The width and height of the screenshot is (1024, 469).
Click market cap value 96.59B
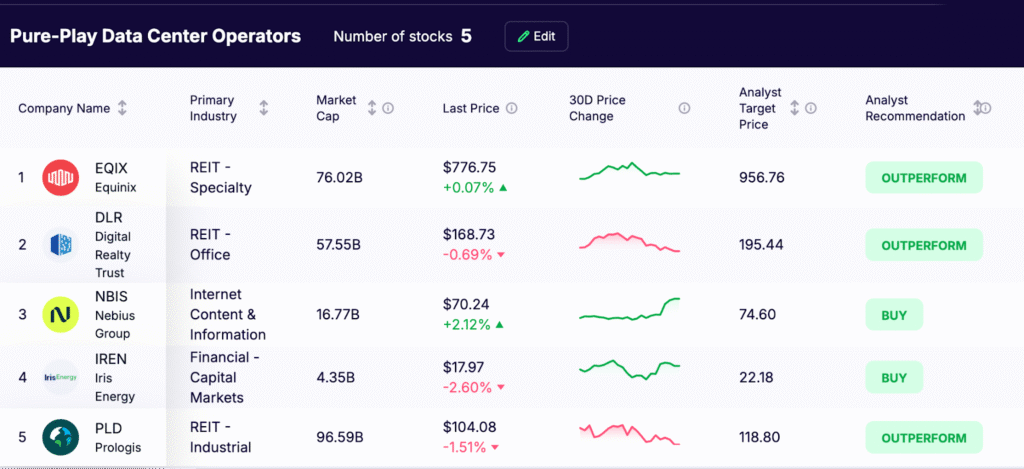pyautogui.click(x=339, y=438)
